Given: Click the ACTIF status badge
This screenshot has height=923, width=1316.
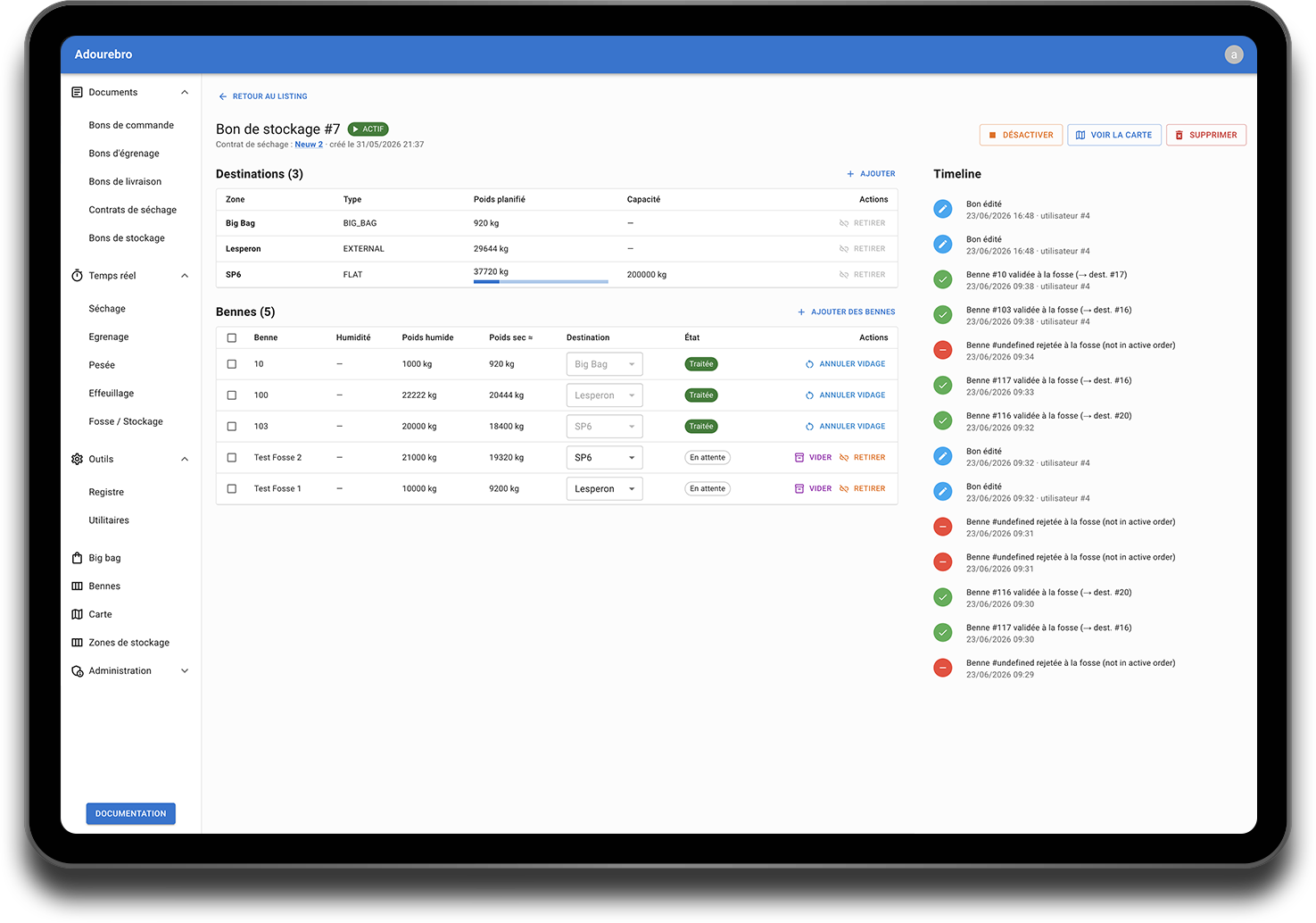Looking at the screenshot, I should pos(368,129).
